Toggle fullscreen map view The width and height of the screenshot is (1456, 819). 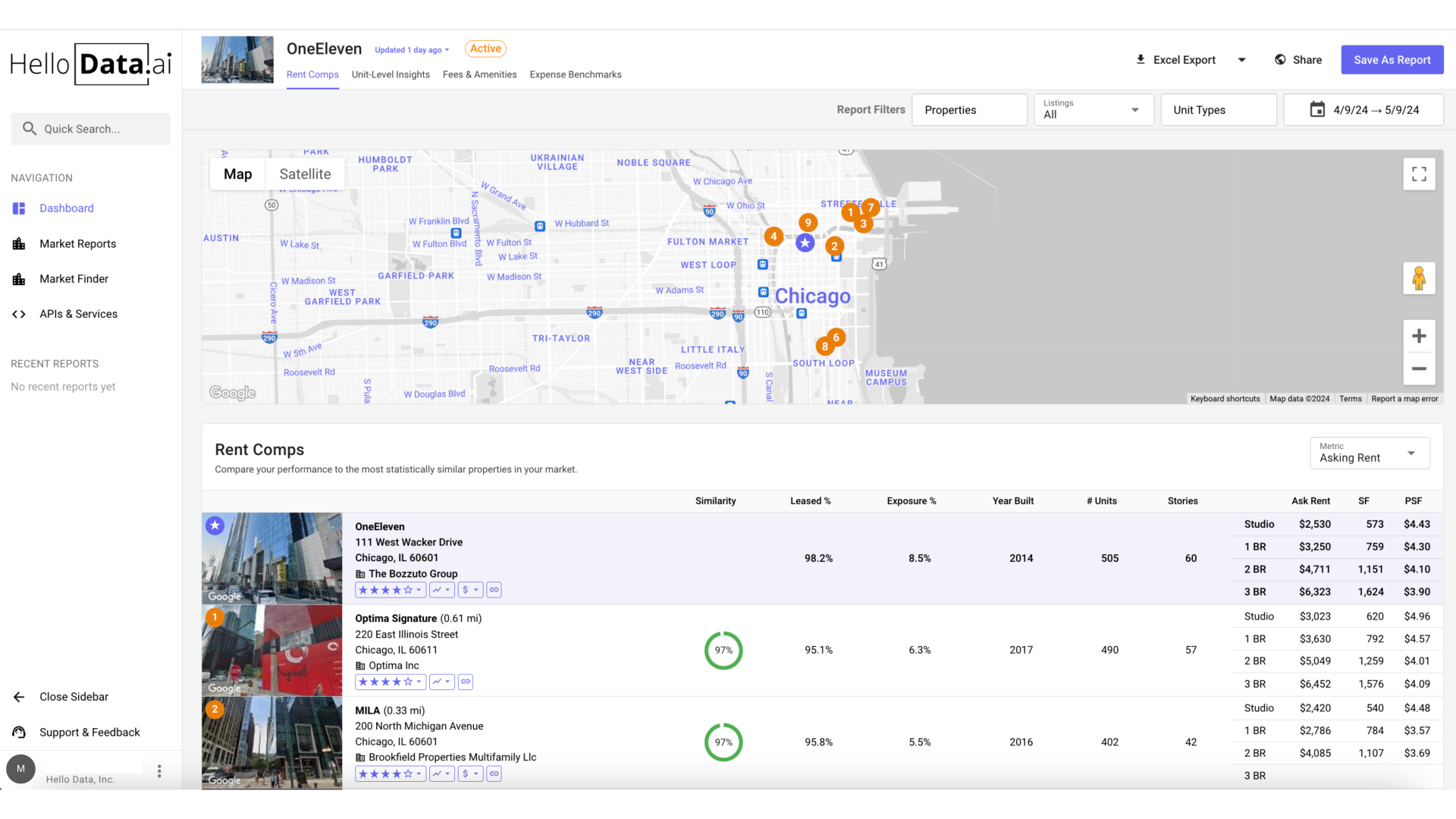coord(1419,174)
